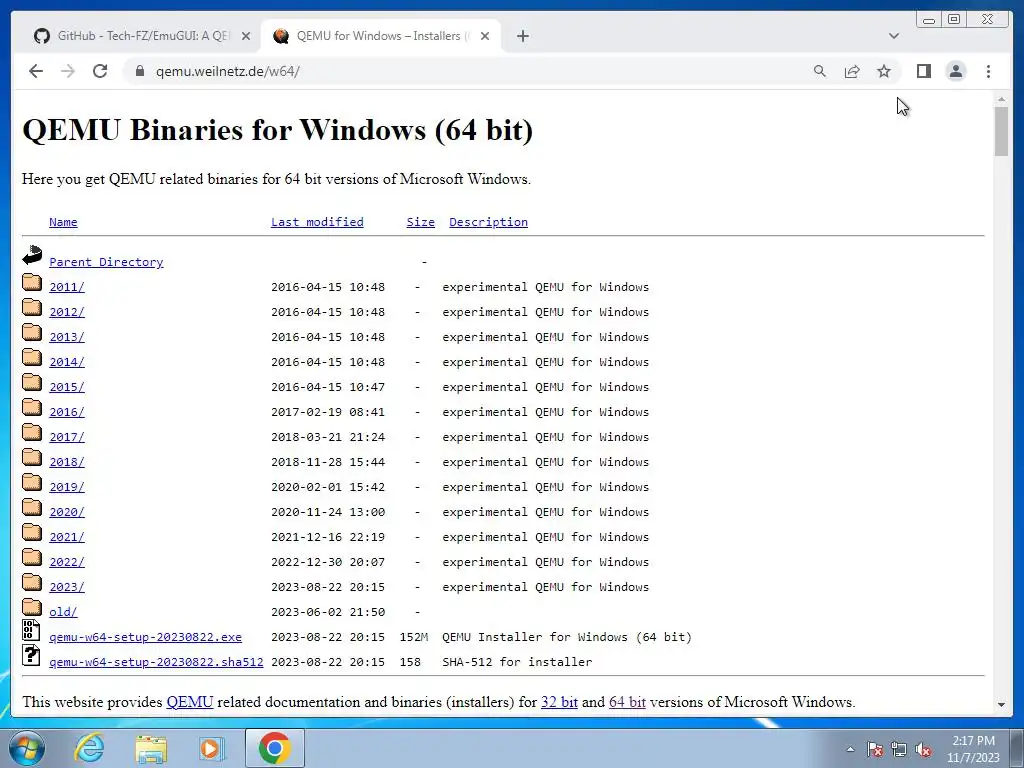
Task: Open the 2015/ folder link
Action: (x=67, y=387)
